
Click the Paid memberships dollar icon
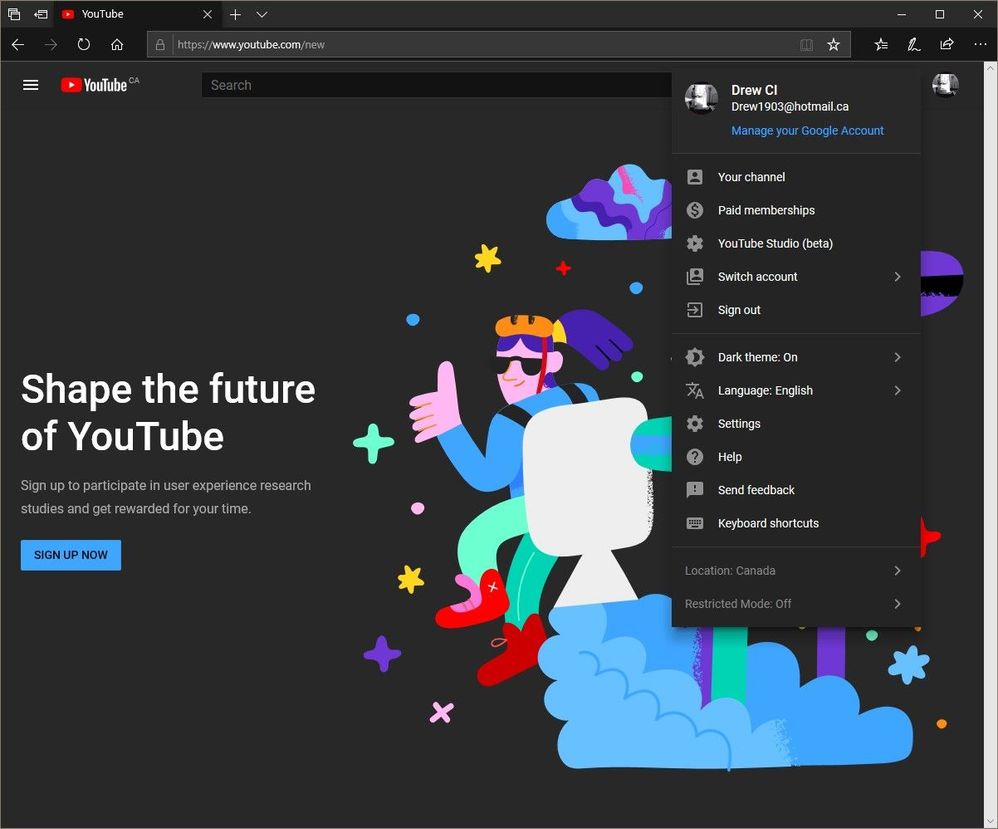(x=695, y=210)
